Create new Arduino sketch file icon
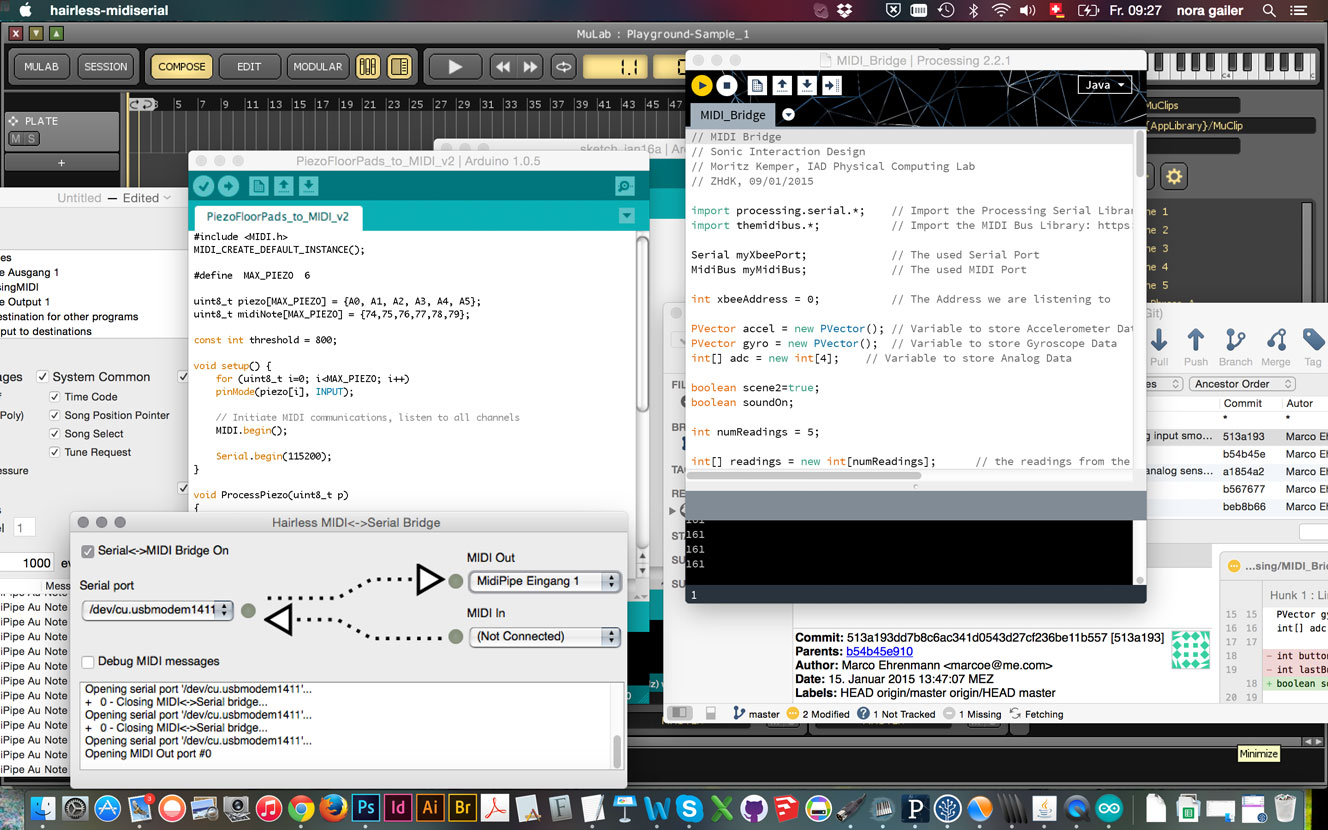 259,186
